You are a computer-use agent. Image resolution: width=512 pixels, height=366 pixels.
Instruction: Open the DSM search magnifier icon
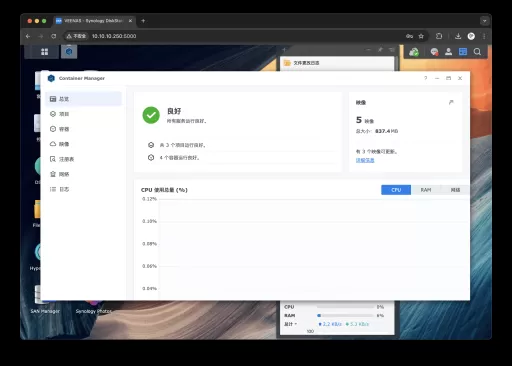click(x=477, y=52)
